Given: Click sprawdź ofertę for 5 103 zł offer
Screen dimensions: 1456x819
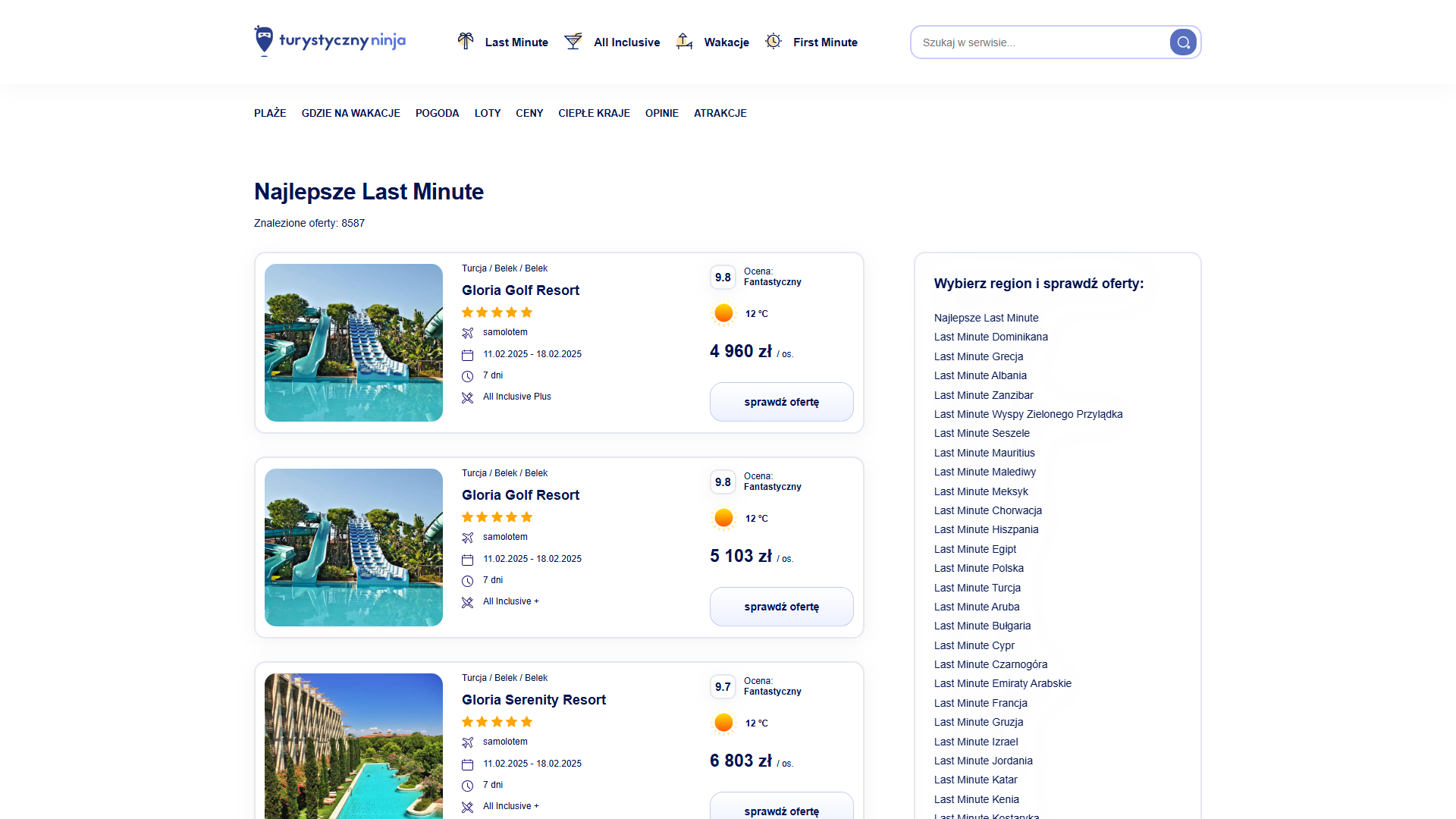Looking at the screenshot, I should [x=781, y=607].
